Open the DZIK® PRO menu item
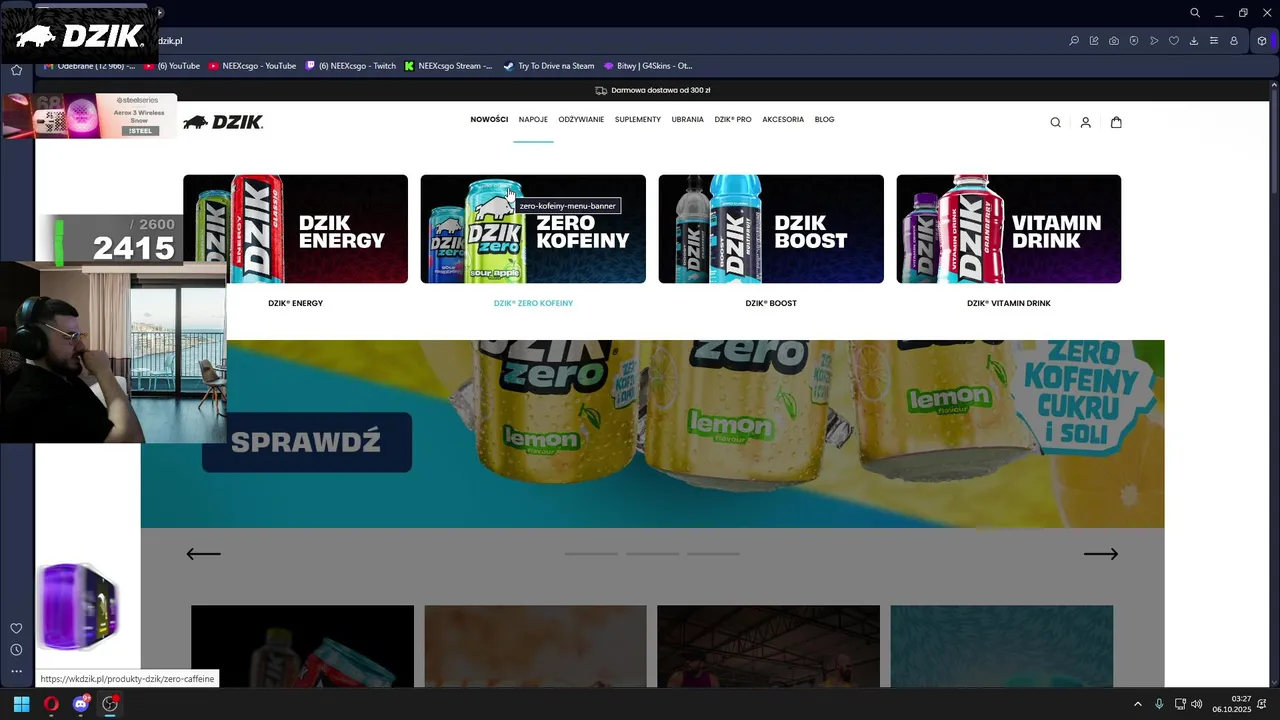 click(733, 119)
